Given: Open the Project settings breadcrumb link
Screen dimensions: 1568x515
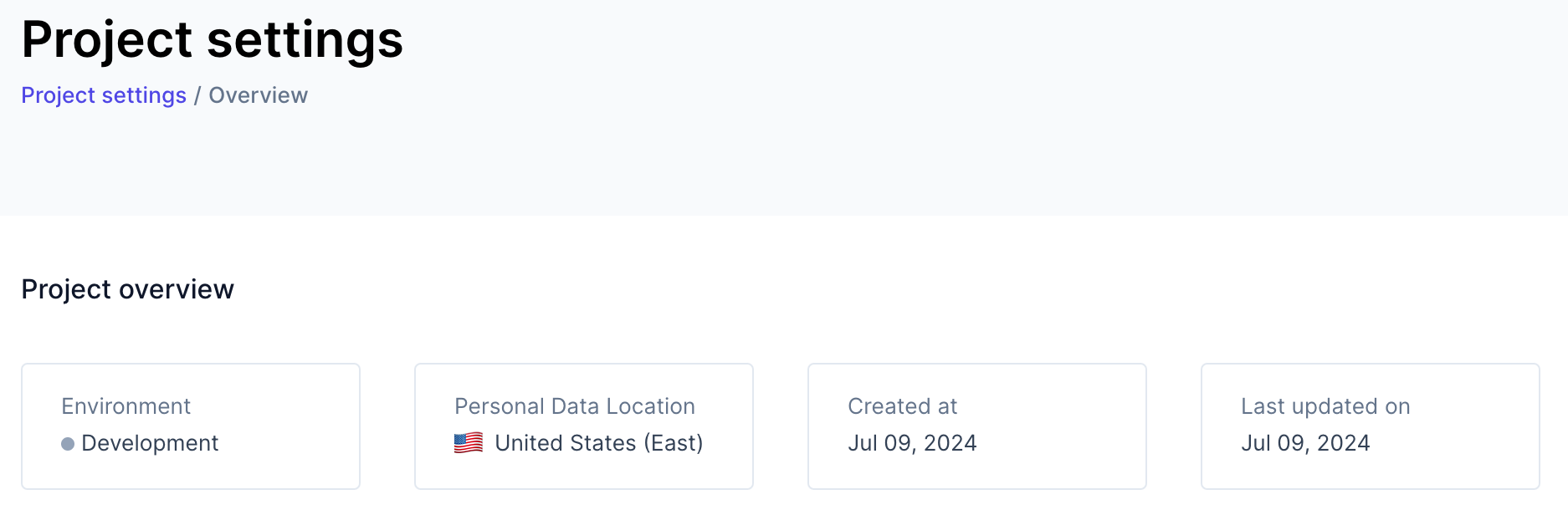Looking at the screenshot, I should pyautogui.click(x=104, y=95).
